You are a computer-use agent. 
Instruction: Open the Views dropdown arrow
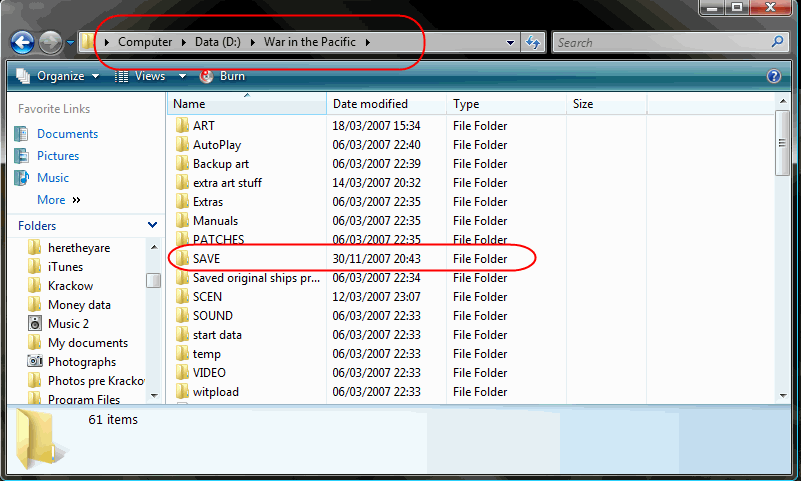pos(182,77)
